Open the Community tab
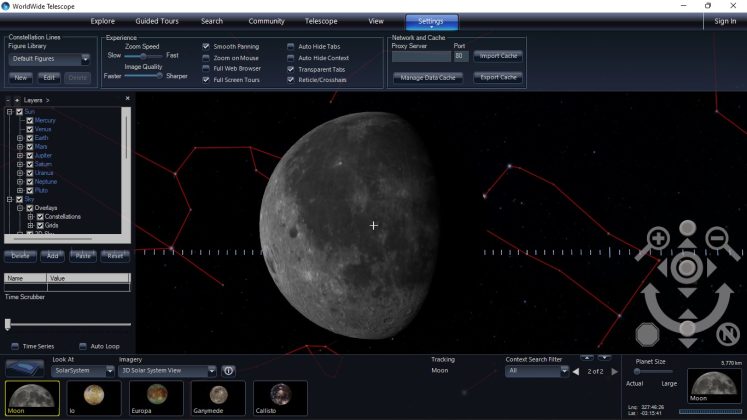This screenshot has height=420, width=747. [x=266, y=21]
